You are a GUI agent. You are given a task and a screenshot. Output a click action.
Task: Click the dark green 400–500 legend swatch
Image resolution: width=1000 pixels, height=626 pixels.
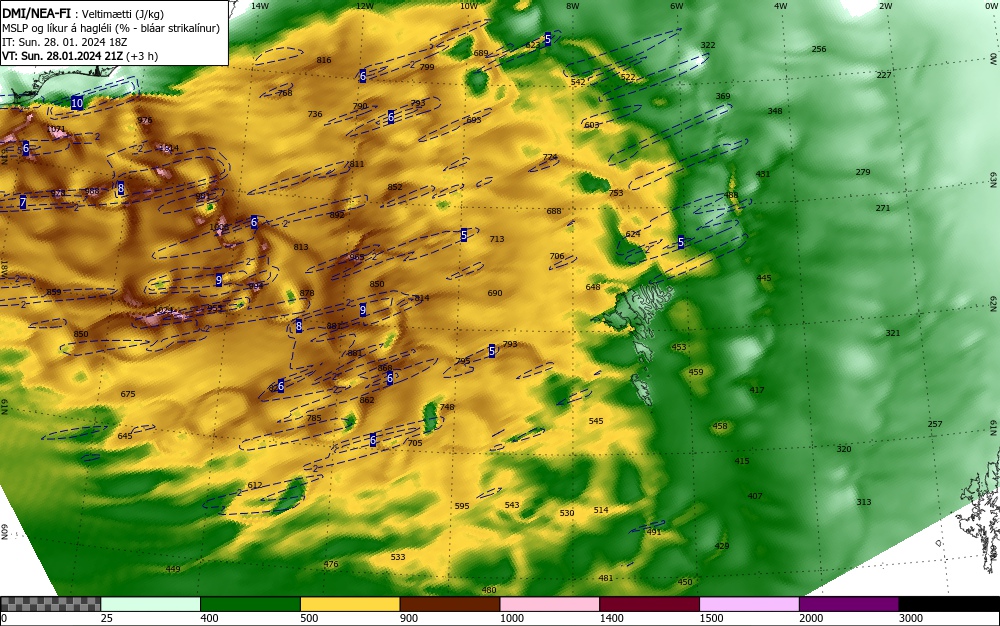(x=250, y=604)
